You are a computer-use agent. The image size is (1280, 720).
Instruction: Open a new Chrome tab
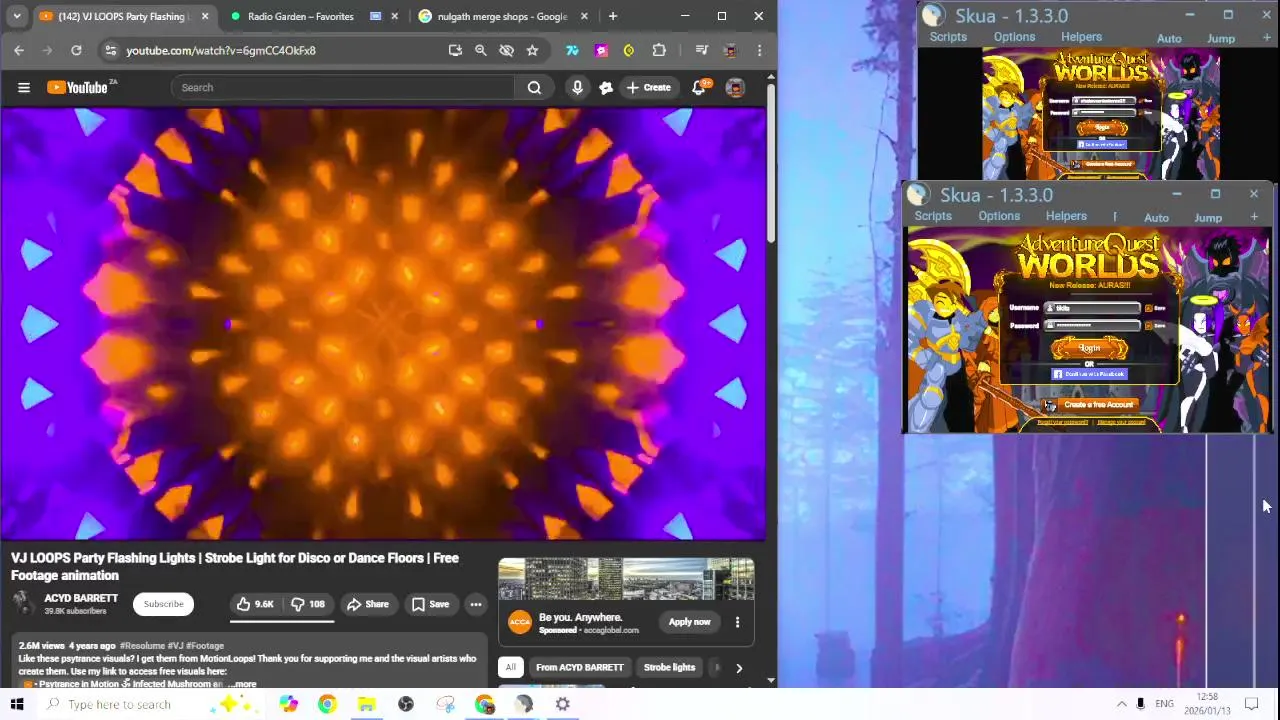613,16
